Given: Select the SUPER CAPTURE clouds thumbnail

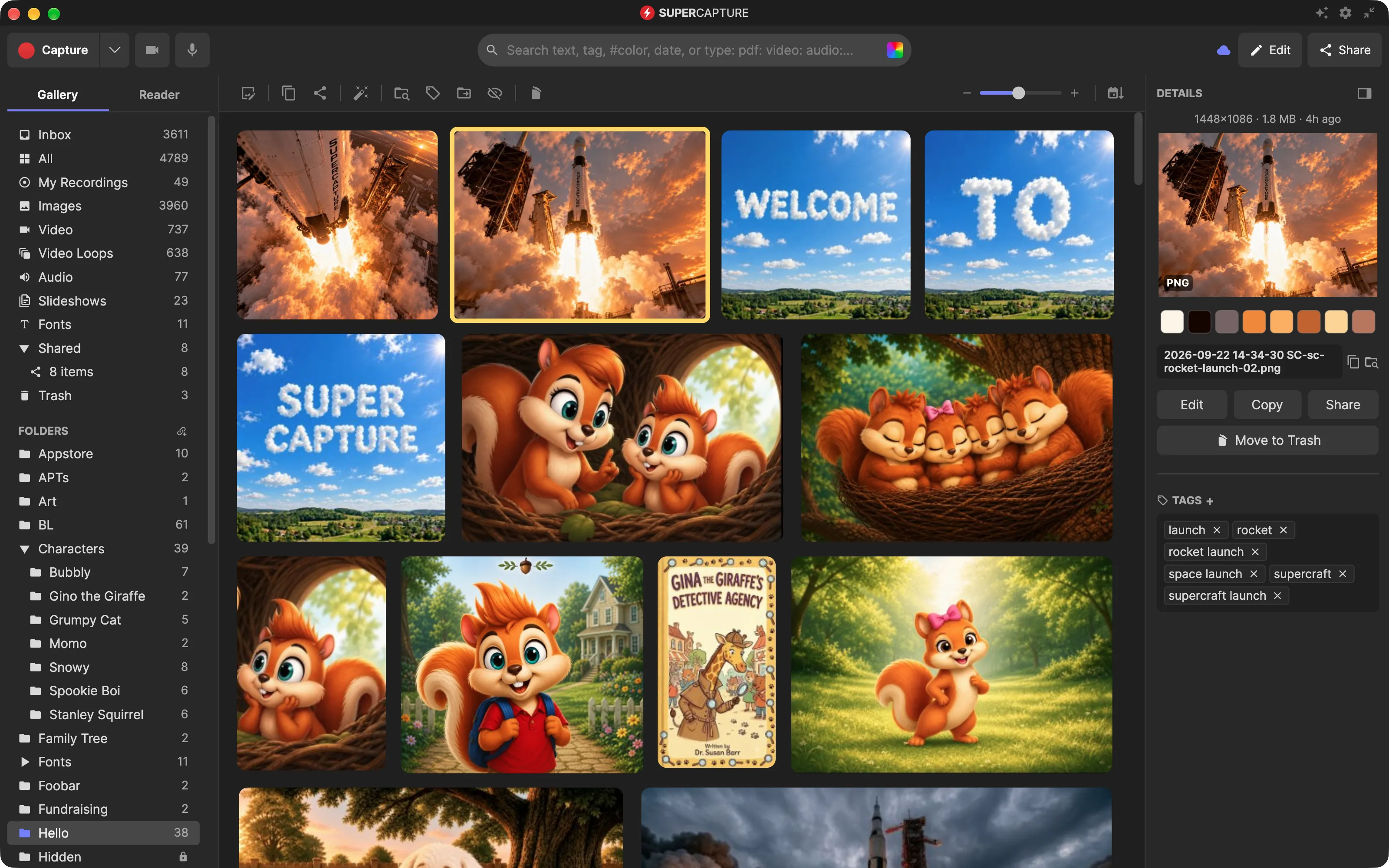Looking at the screenshot, I should [341, 437].
